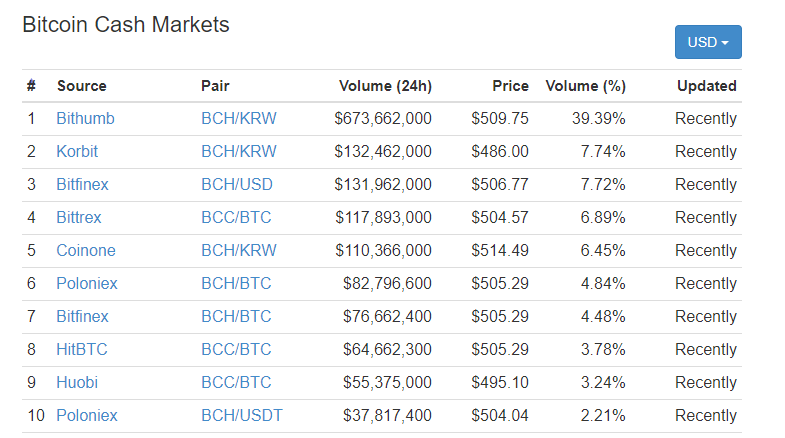The image size is (785, 438).
Task: Open Poloniex source in row 10
Action: 87,416
